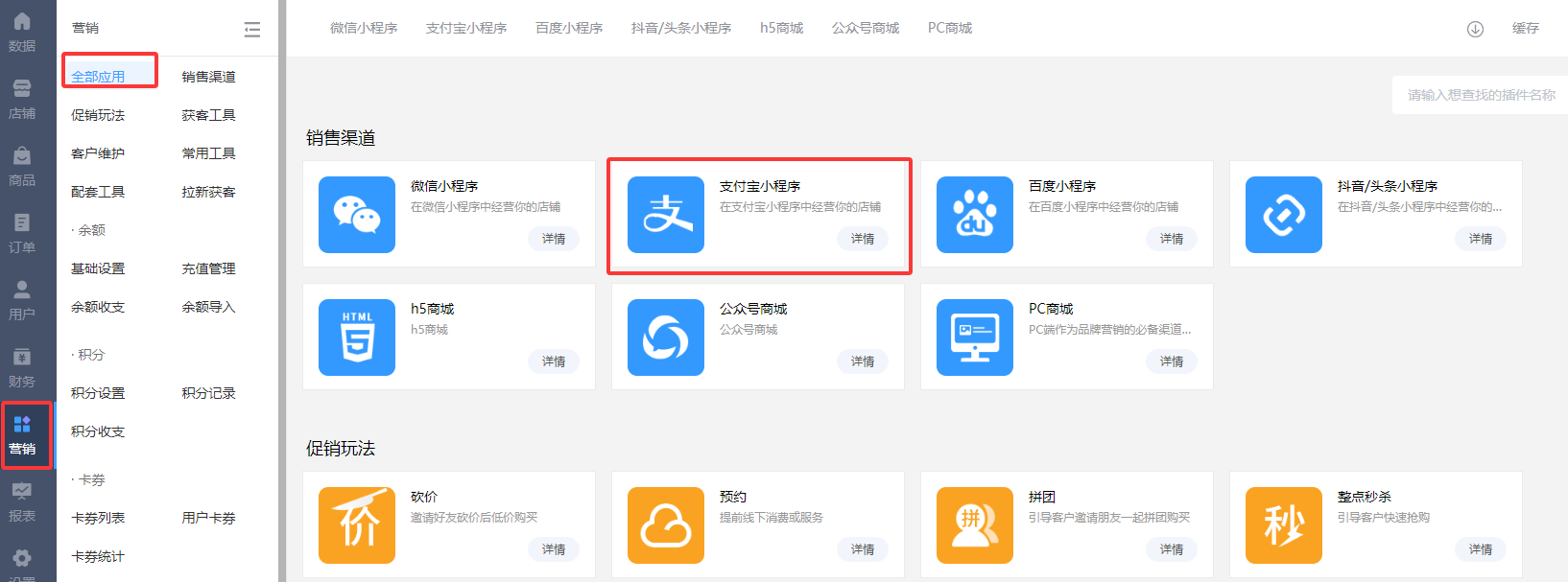The height and width of the screenshot is (582, 1568).
Task: Open the 公众号商城 app icon
Action: 666,338
